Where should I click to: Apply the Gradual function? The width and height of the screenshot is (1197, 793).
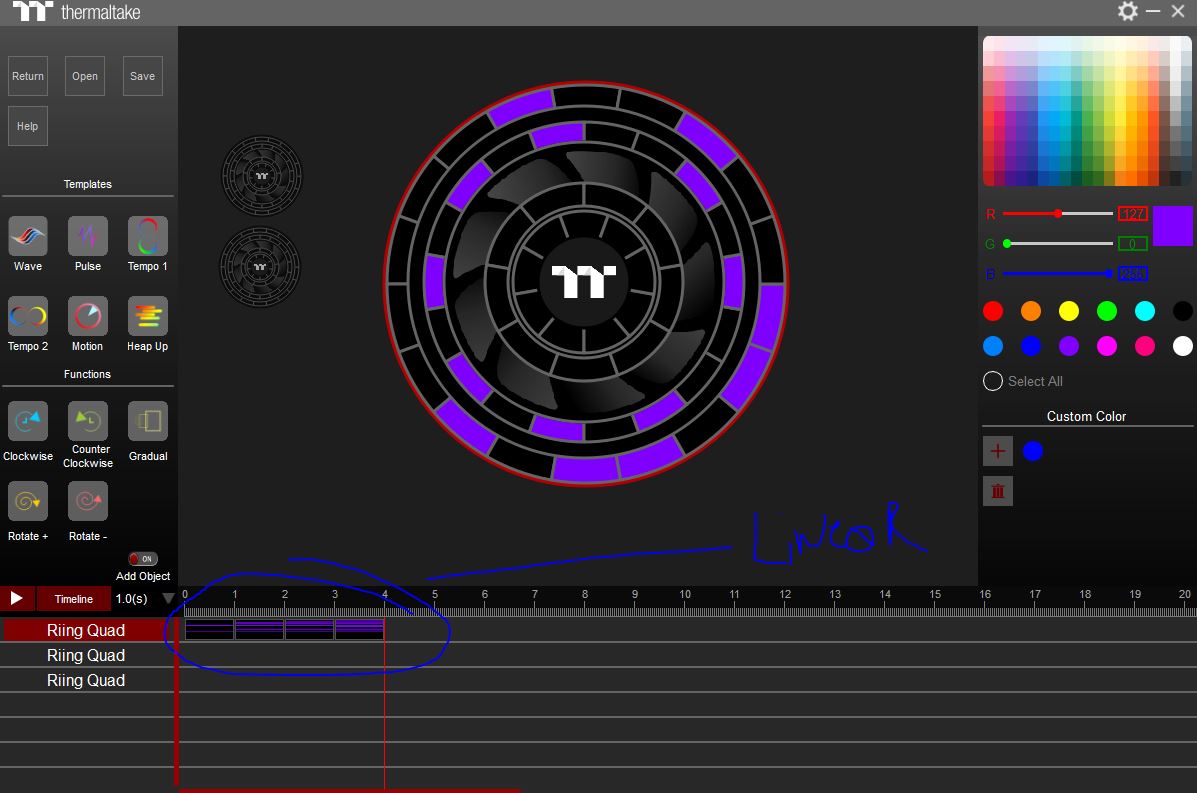click(148, 422)
